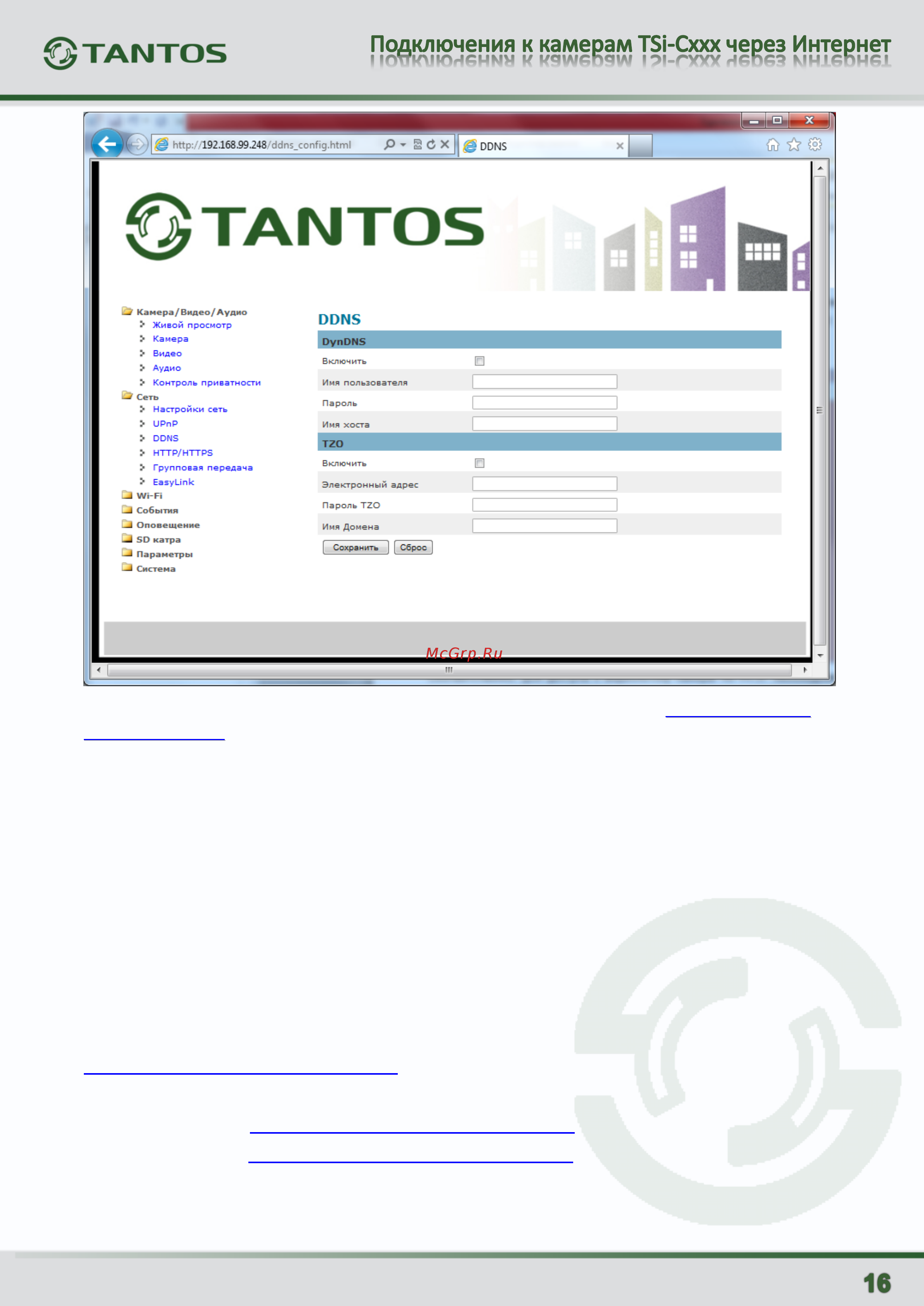This screenshot has height=1306, width=924.
Task: Click the EasyLink arrow bullet
Action: (142, 481)
